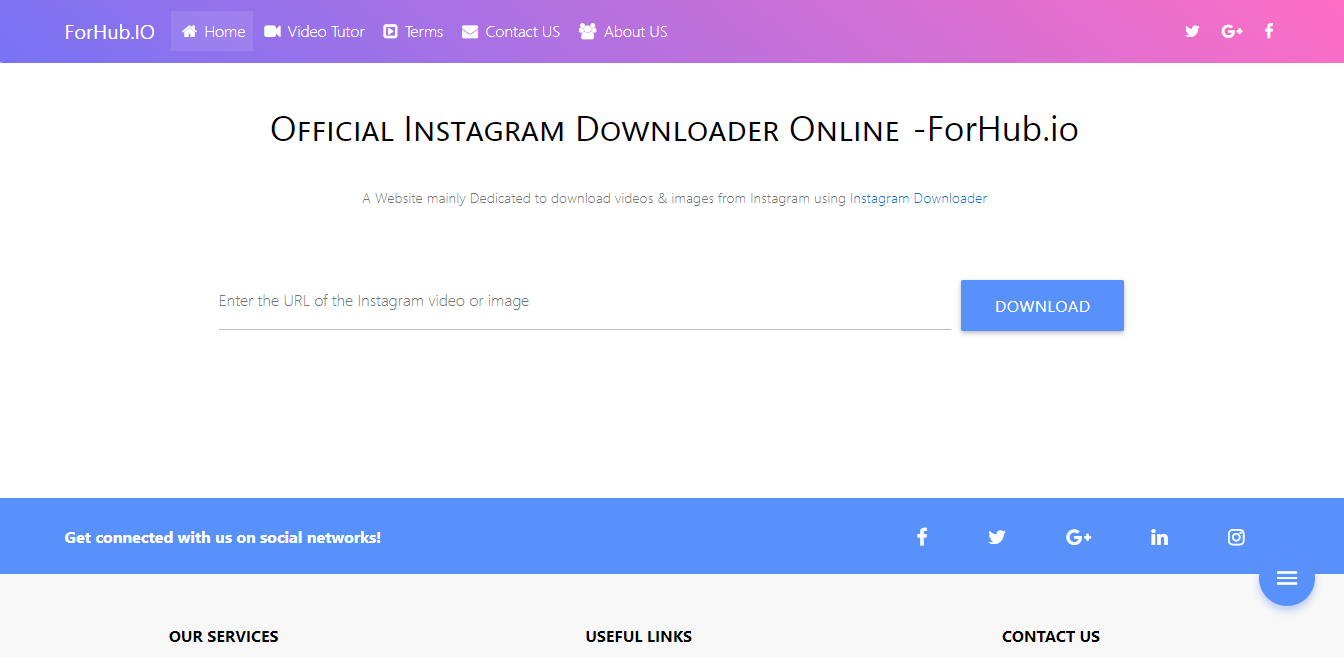Click the CONTACT US footer heading

tap(1051, 636)
